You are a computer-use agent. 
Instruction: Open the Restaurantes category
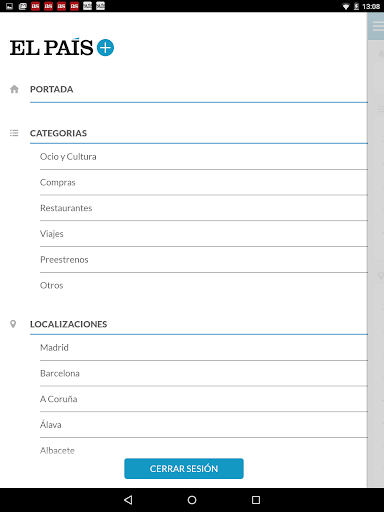tap(204, 208)
